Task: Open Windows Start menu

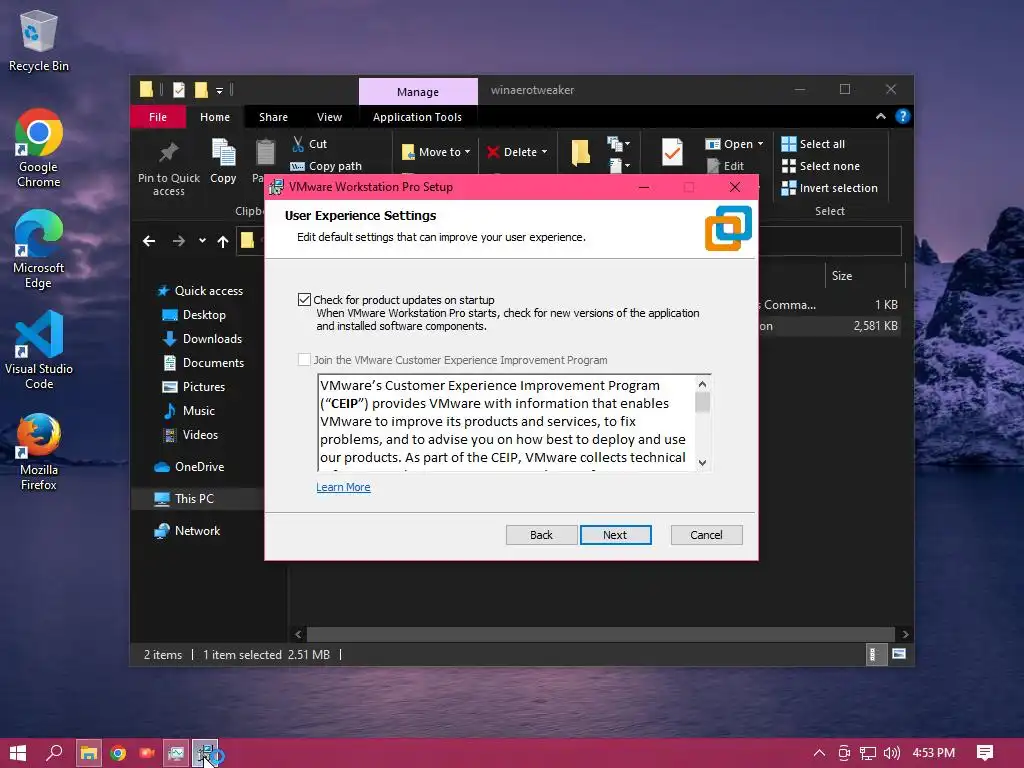Action: (x=18, y=753)
